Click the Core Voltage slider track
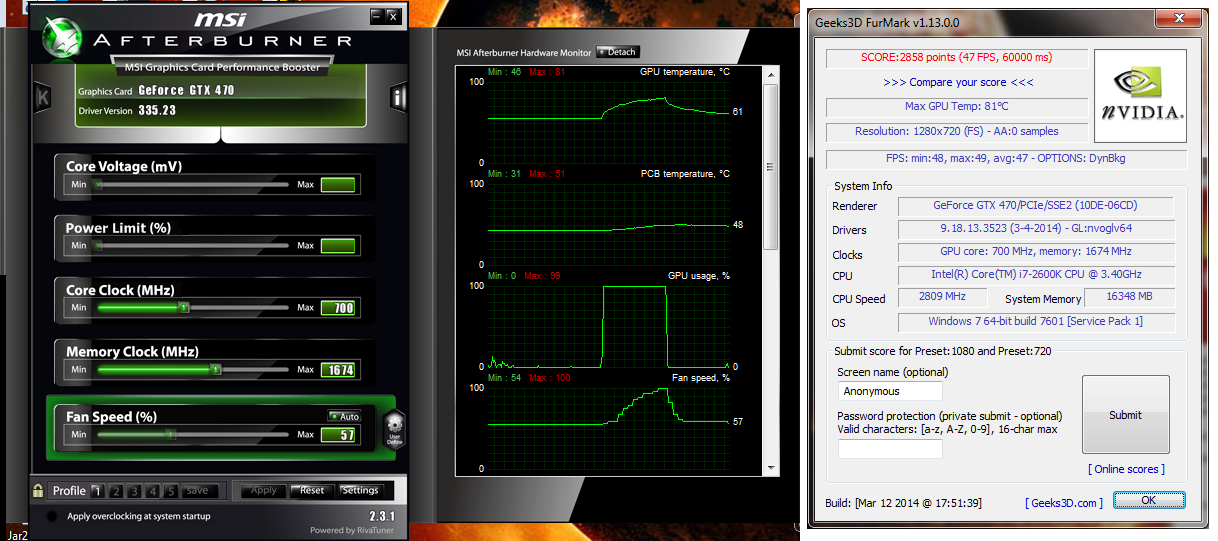 191,185
